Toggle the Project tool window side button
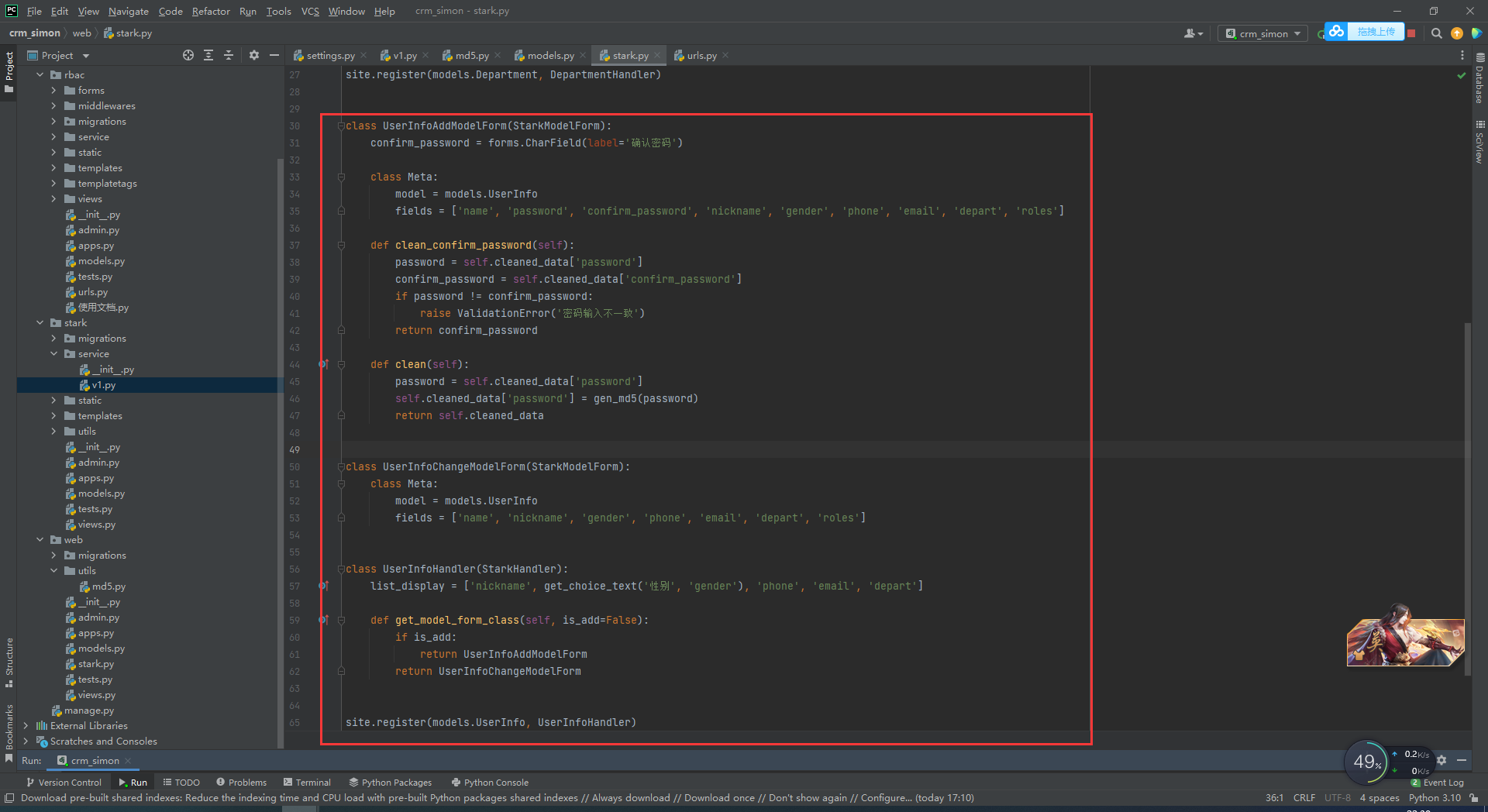This screenshot has width=1488, height=812. click(x=9, y=71)
